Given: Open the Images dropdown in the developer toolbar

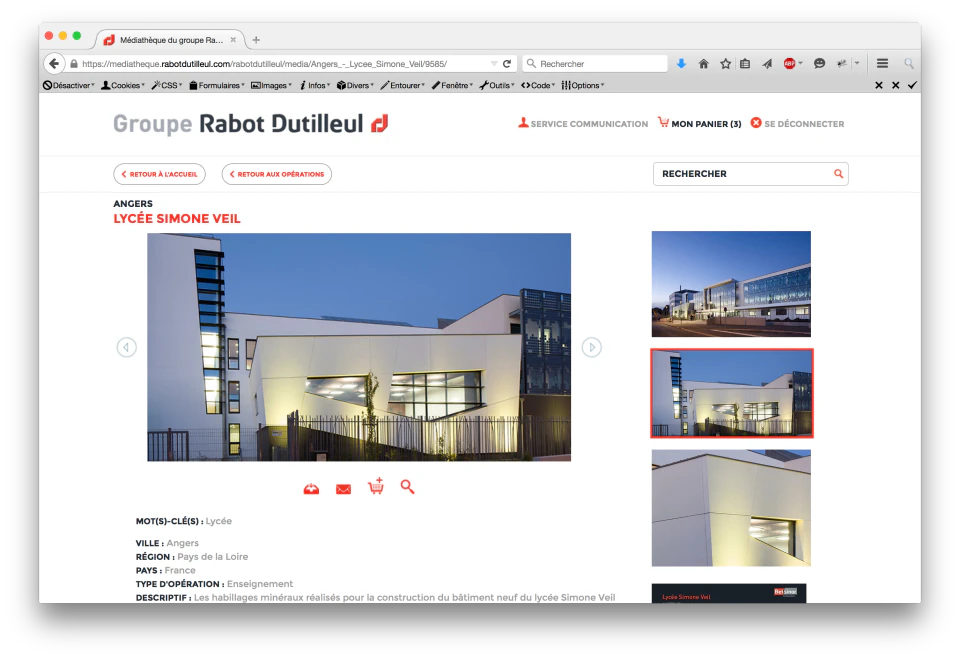Looking at the screenshot, I should (x=271, y=85).
